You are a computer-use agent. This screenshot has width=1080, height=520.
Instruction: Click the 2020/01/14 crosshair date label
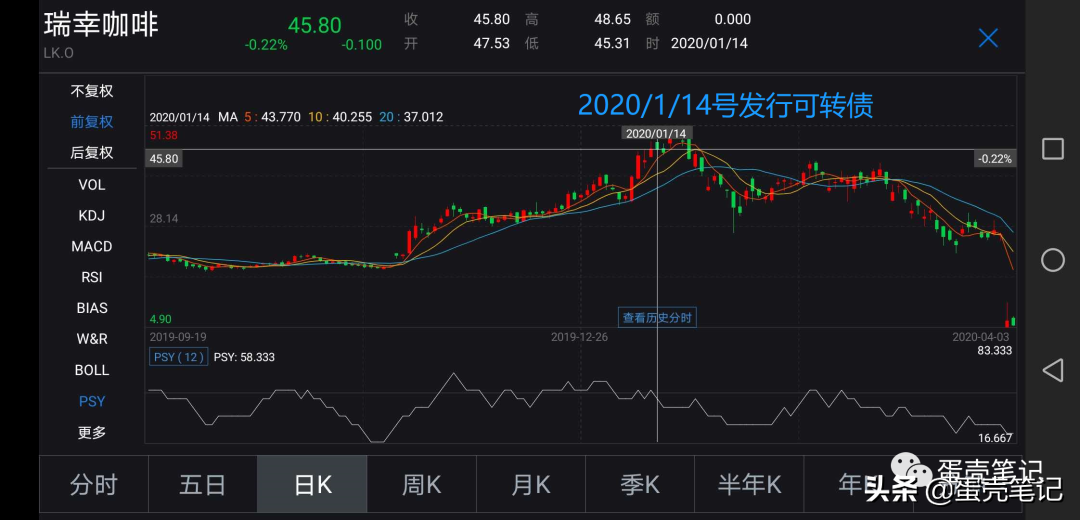(x=657, y=133)
